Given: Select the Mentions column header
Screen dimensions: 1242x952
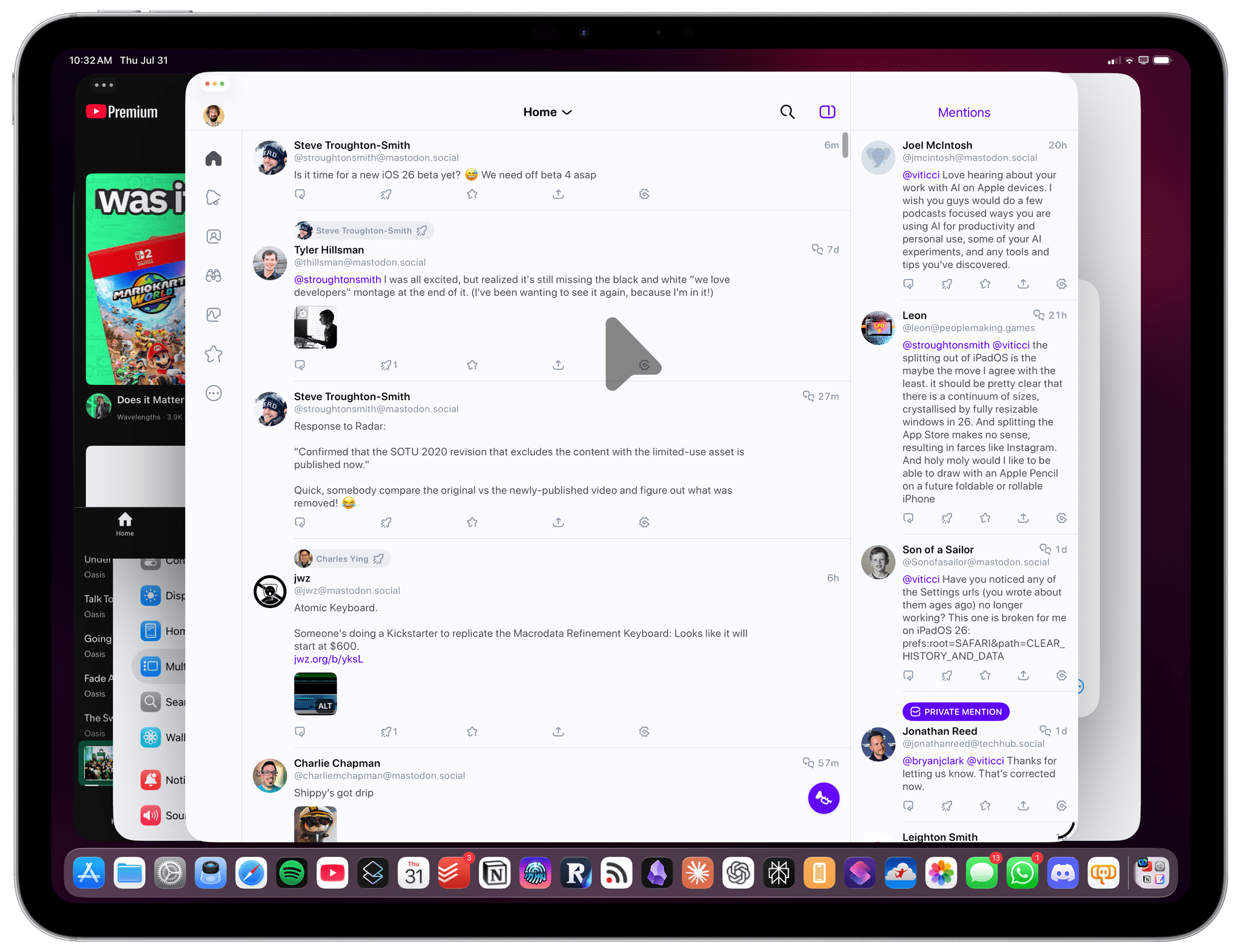Looking at the screenshot, I should tap(964, 112).
